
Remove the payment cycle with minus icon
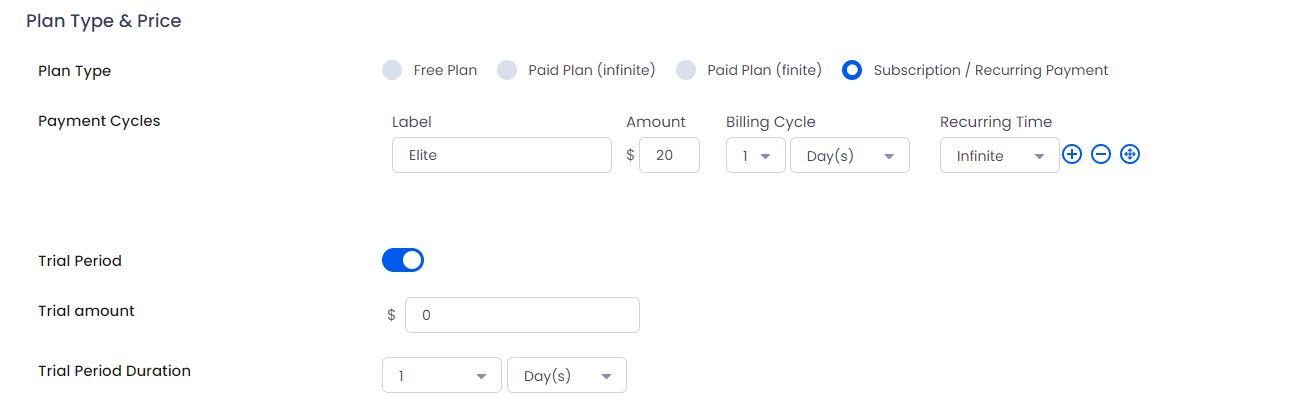[x=1101, y=155]
